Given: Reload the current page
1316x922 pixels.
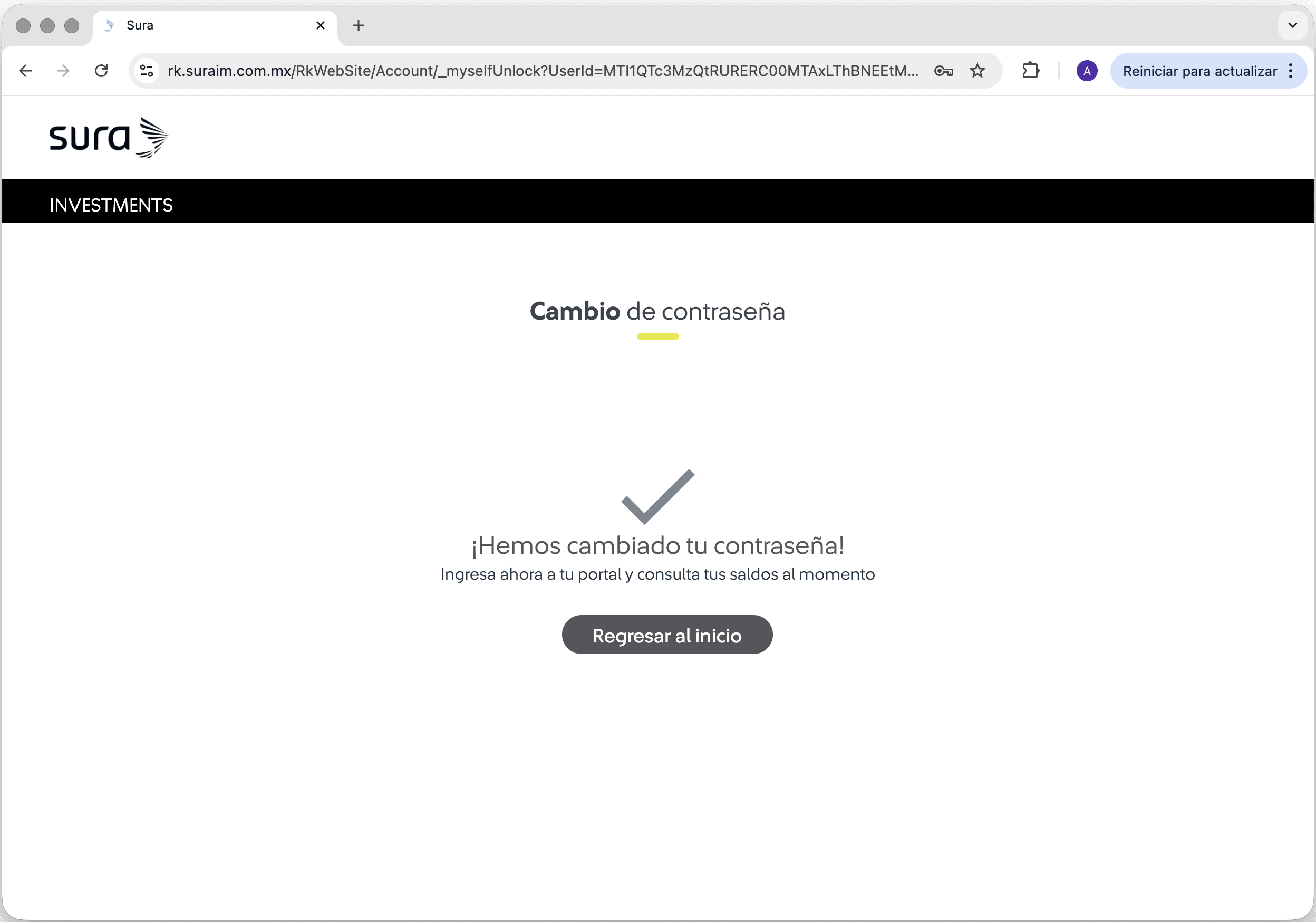Looking at the screenshot, I should tap(101, 71).
